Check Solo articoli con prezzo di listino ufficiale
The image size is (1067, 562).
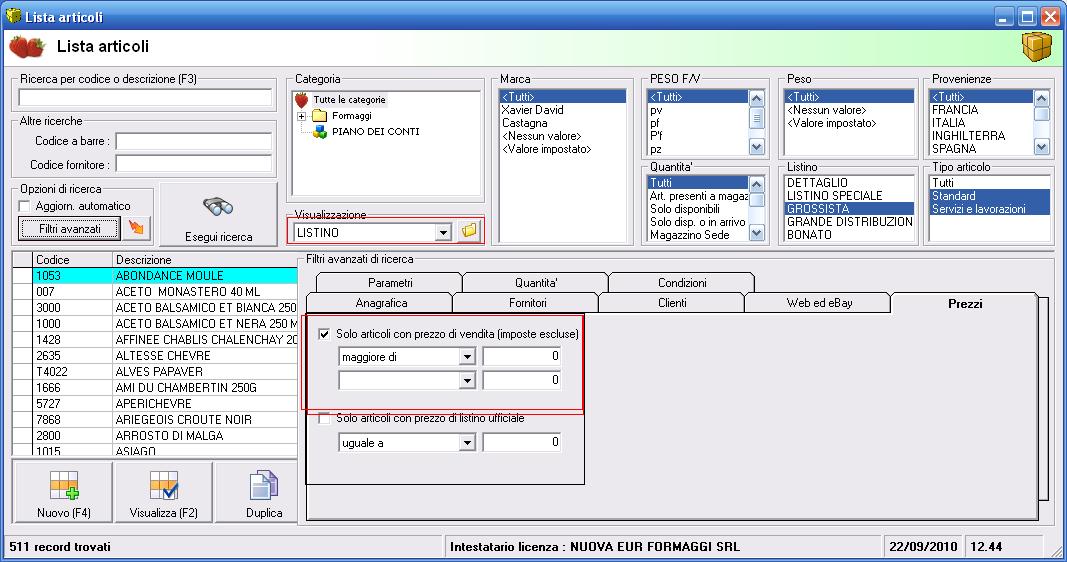(324, 418)
